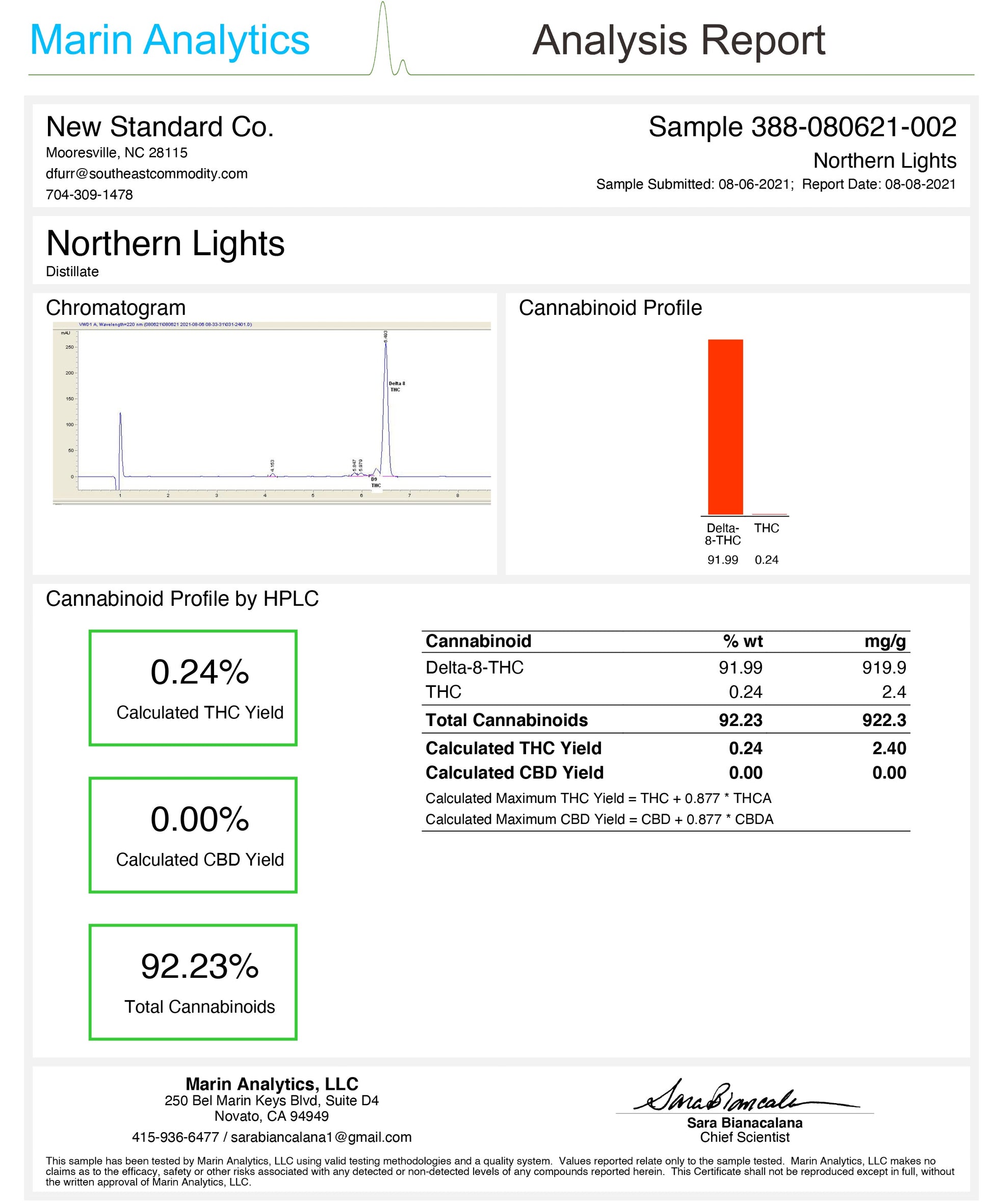Click the 0.24% Calculated THC Yield box
This screenshot has height=1204, width=992.
pyautogui.click(x=193, y=688)
